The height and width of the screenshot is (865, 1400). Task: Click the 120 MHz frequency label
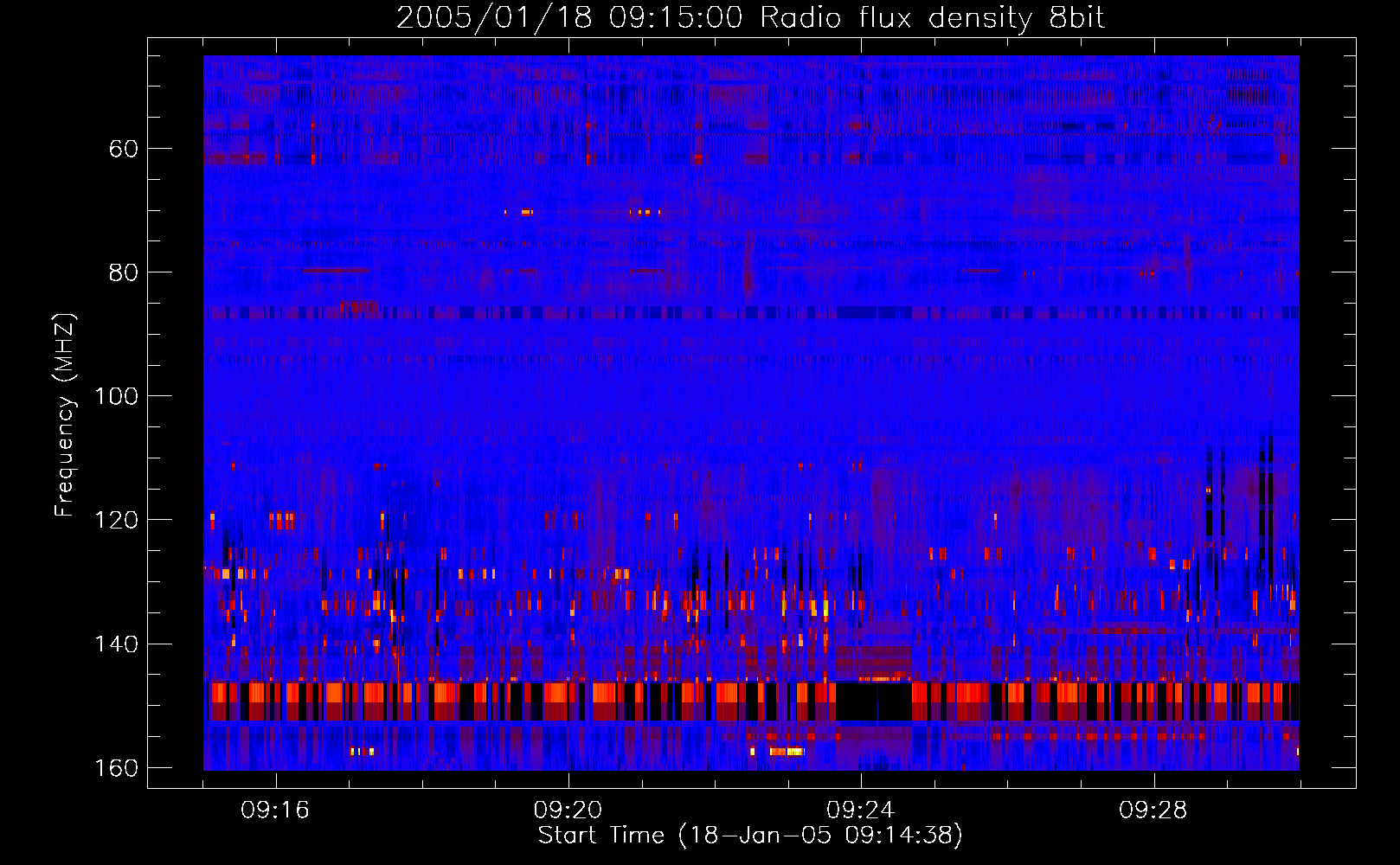pos(116,520)
